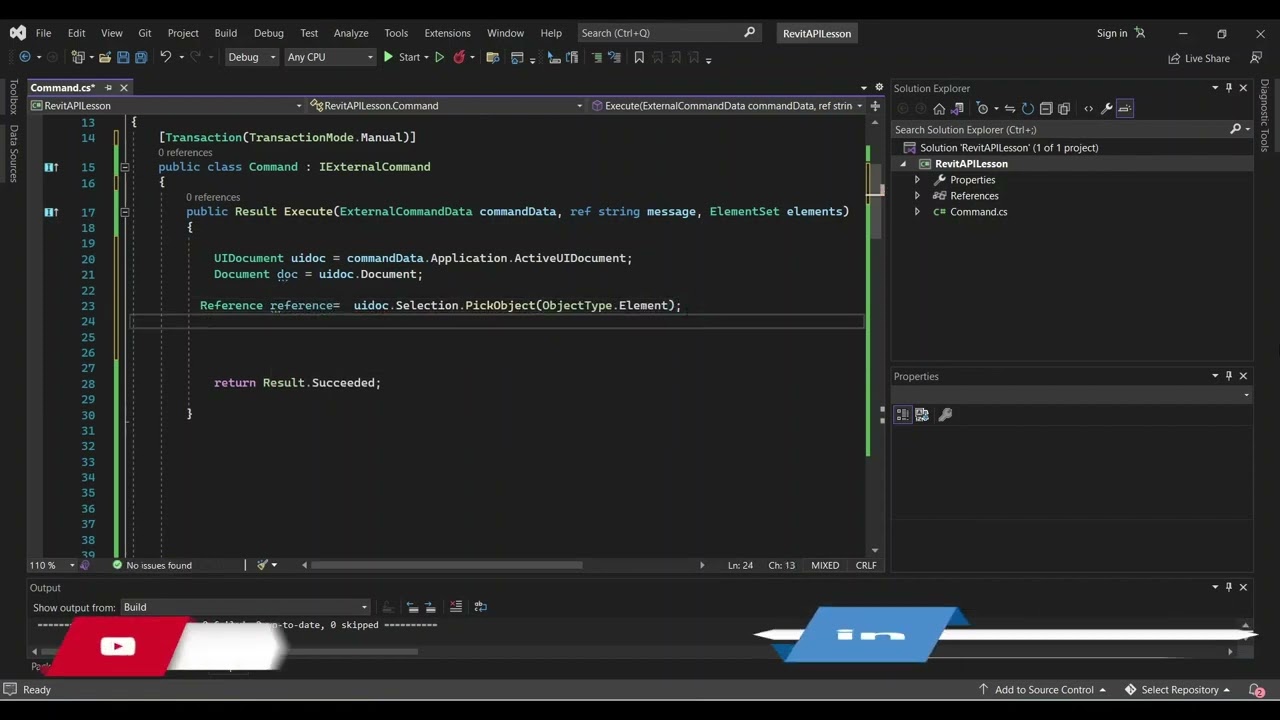Image resolution: width=1280 pixels, height=720 pixels.
Task: Open the Execute member navigation dropdown
Action: (x=727, y=105)
